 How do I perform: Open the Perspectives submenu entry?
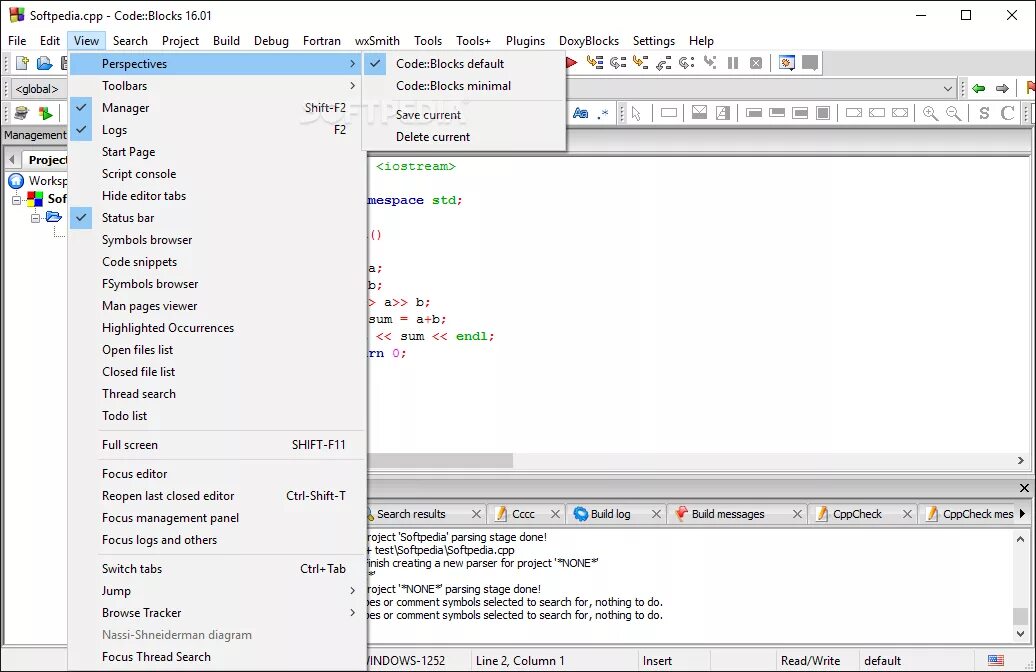pos(217,63)
